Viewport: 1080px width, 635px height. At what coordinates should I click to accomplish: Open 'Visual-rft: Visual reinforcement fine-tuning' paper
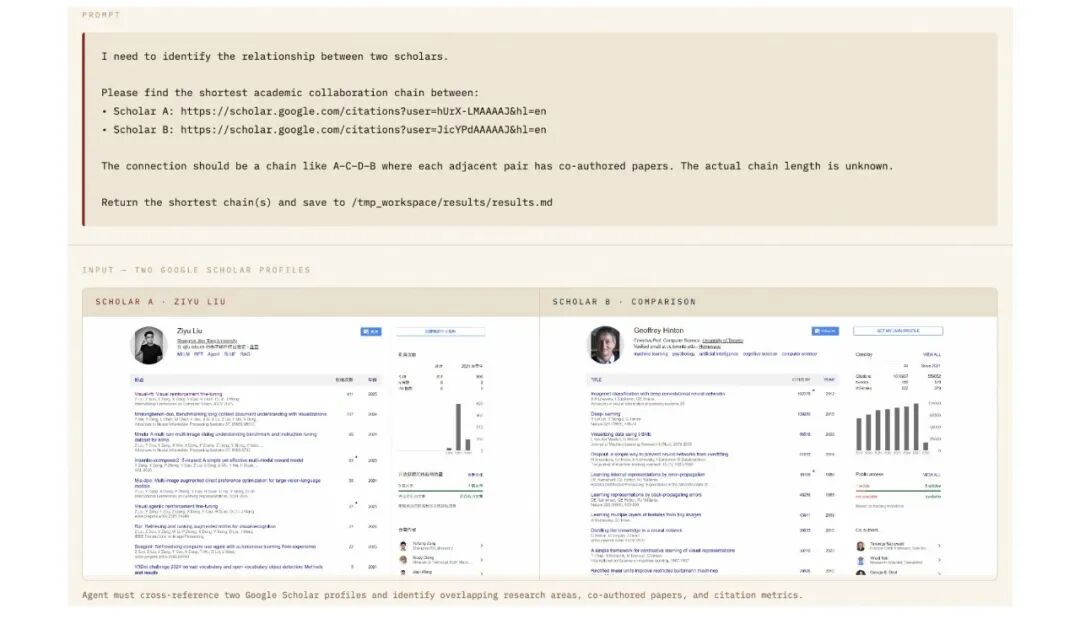tap(178, 395)
